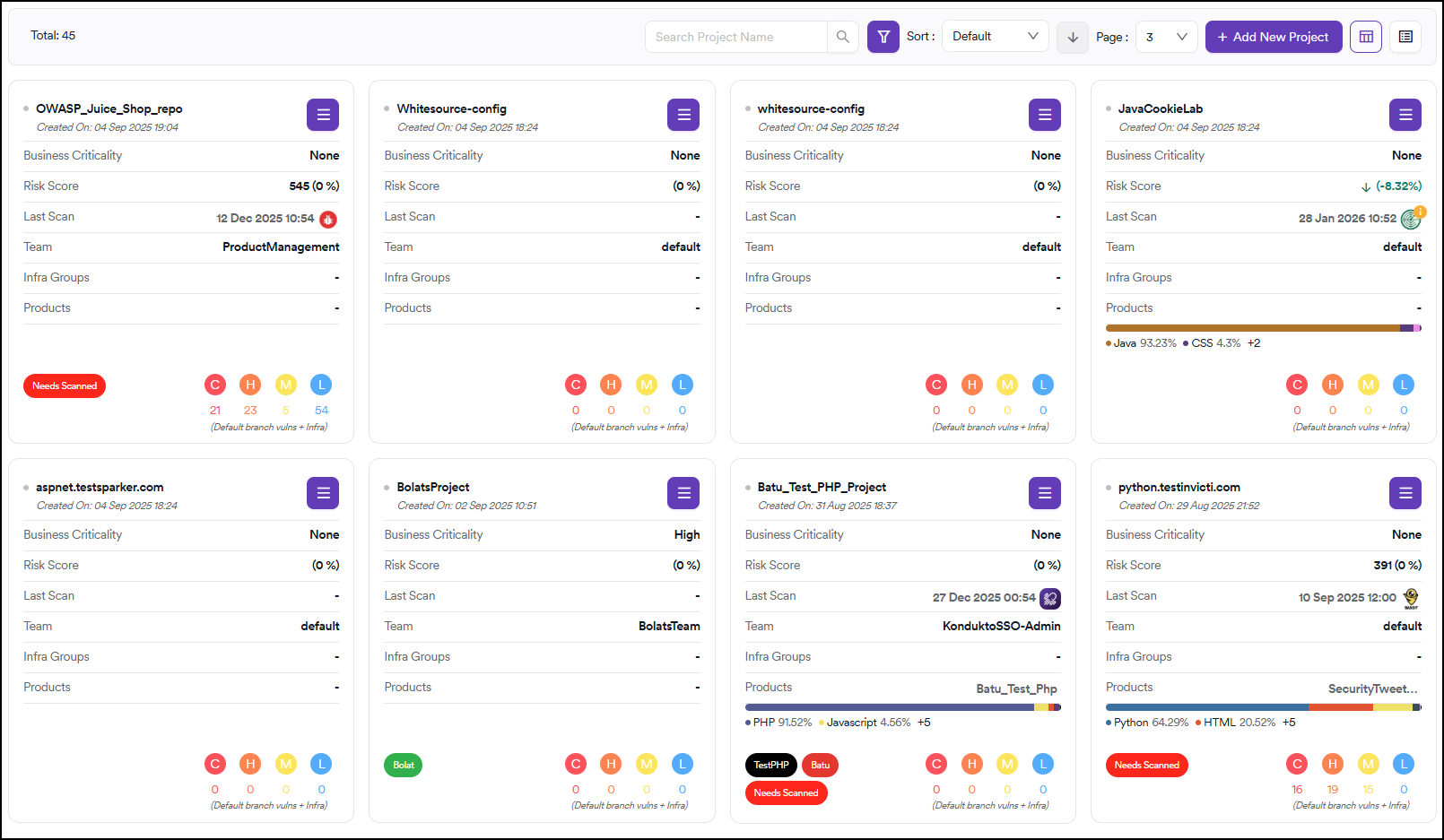
Task: Click Critical severity badge on python.testinvicti.com
Action: (1297, 764)
